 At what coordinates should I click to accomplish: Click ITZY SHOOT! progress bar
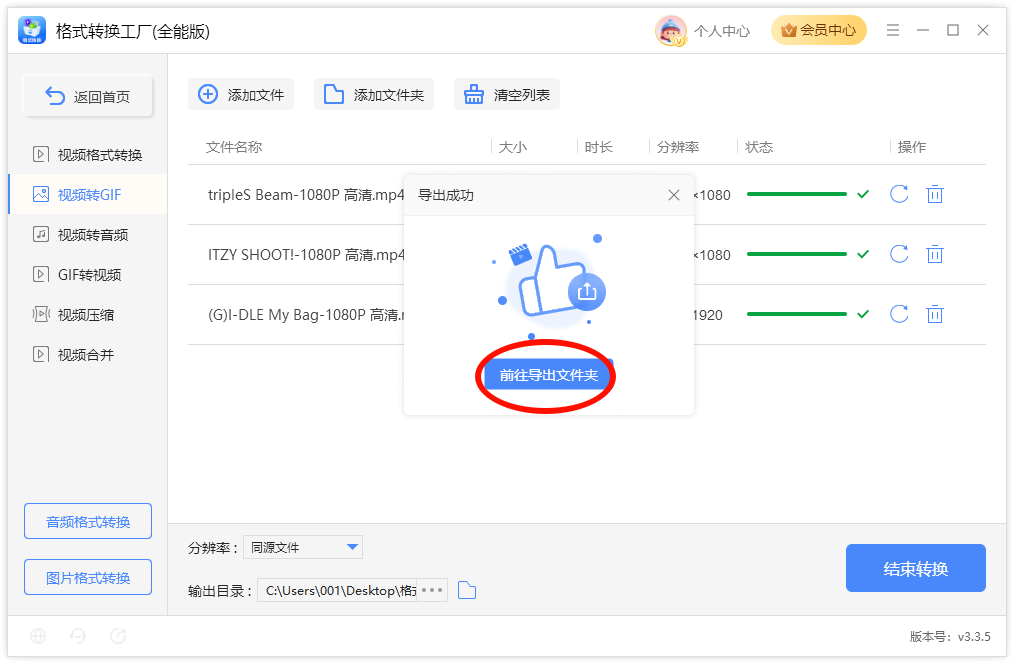coord(796,254)
